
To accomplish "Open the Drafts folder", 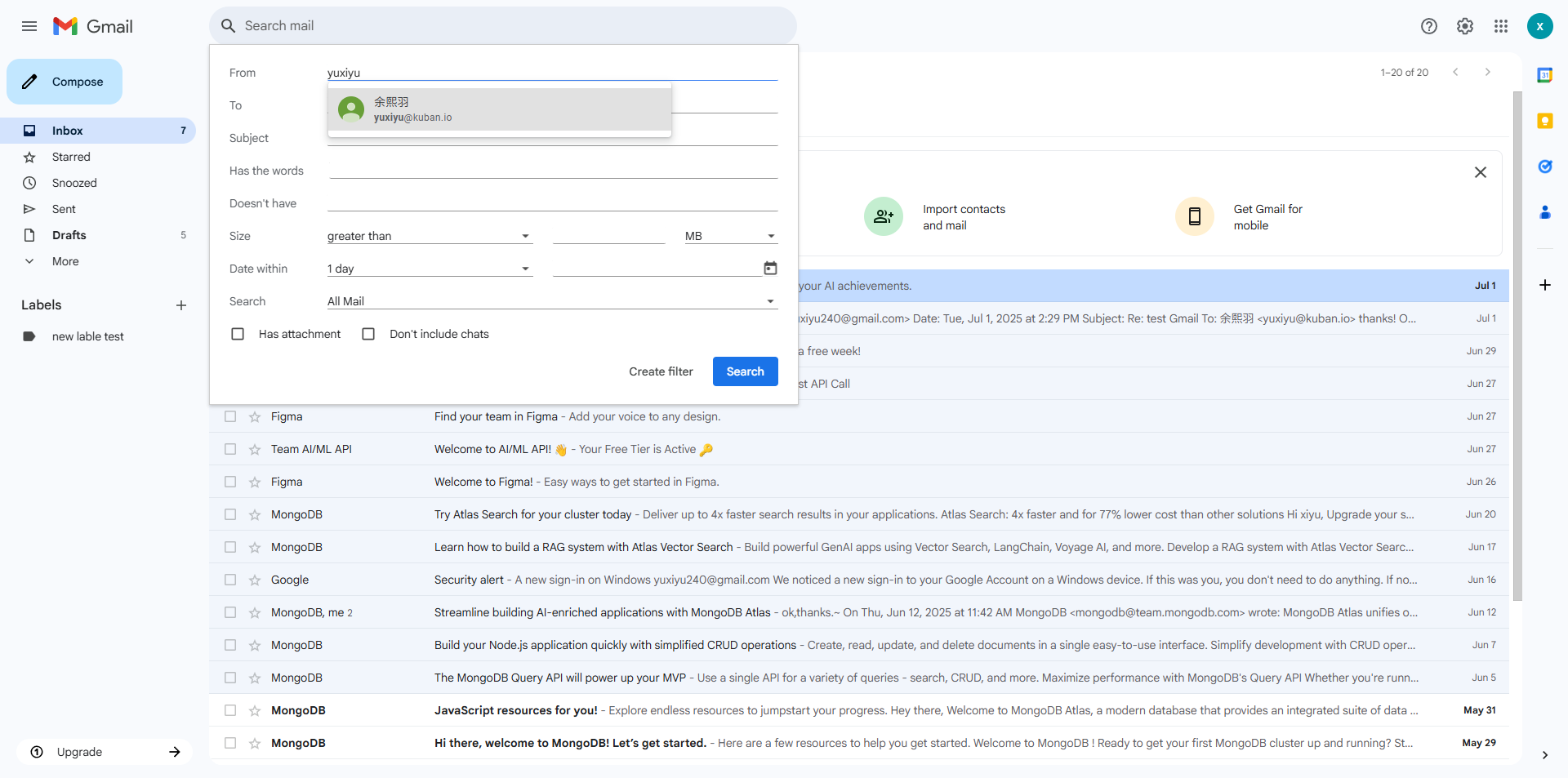I will pos(98,235).
